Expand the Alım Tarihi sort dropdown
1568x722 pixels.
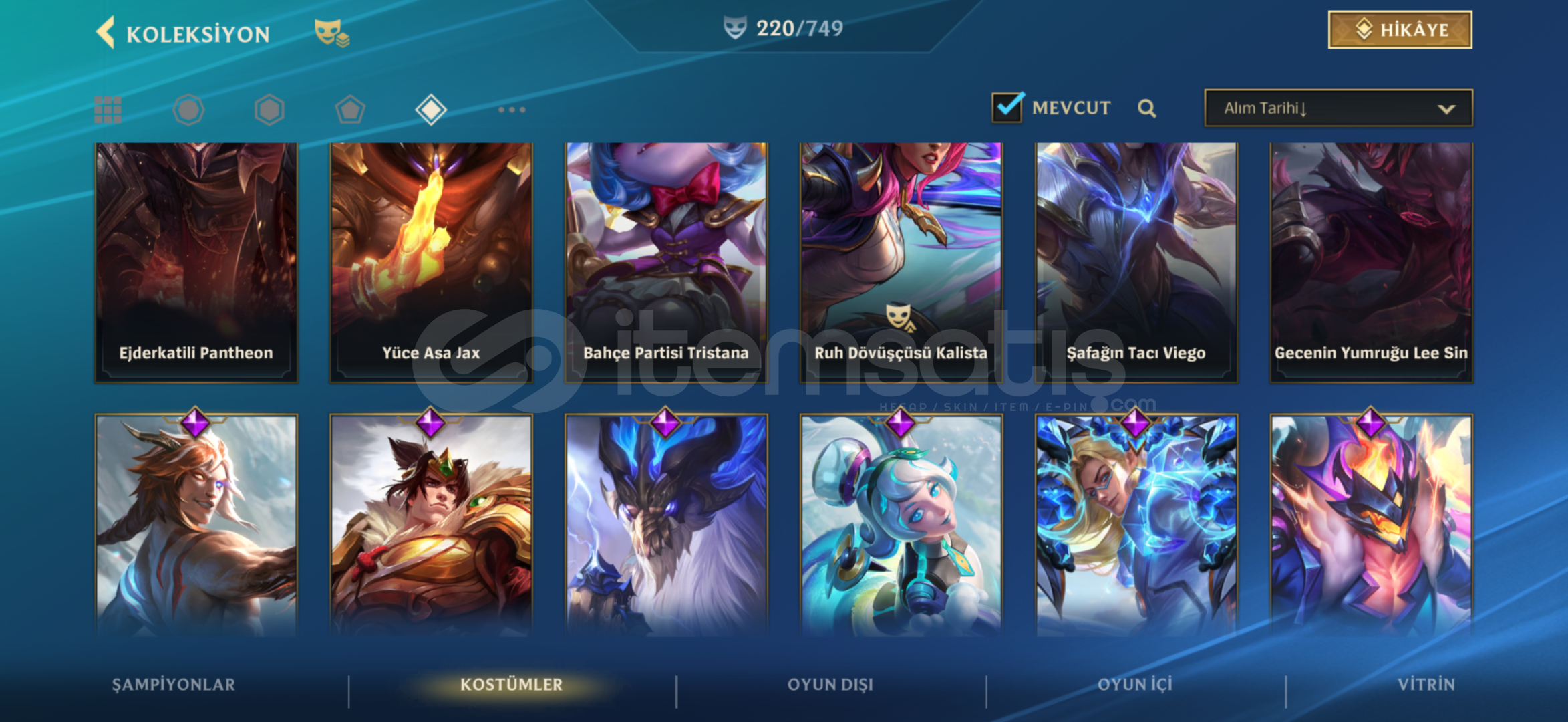click(x=1338, y=108)
